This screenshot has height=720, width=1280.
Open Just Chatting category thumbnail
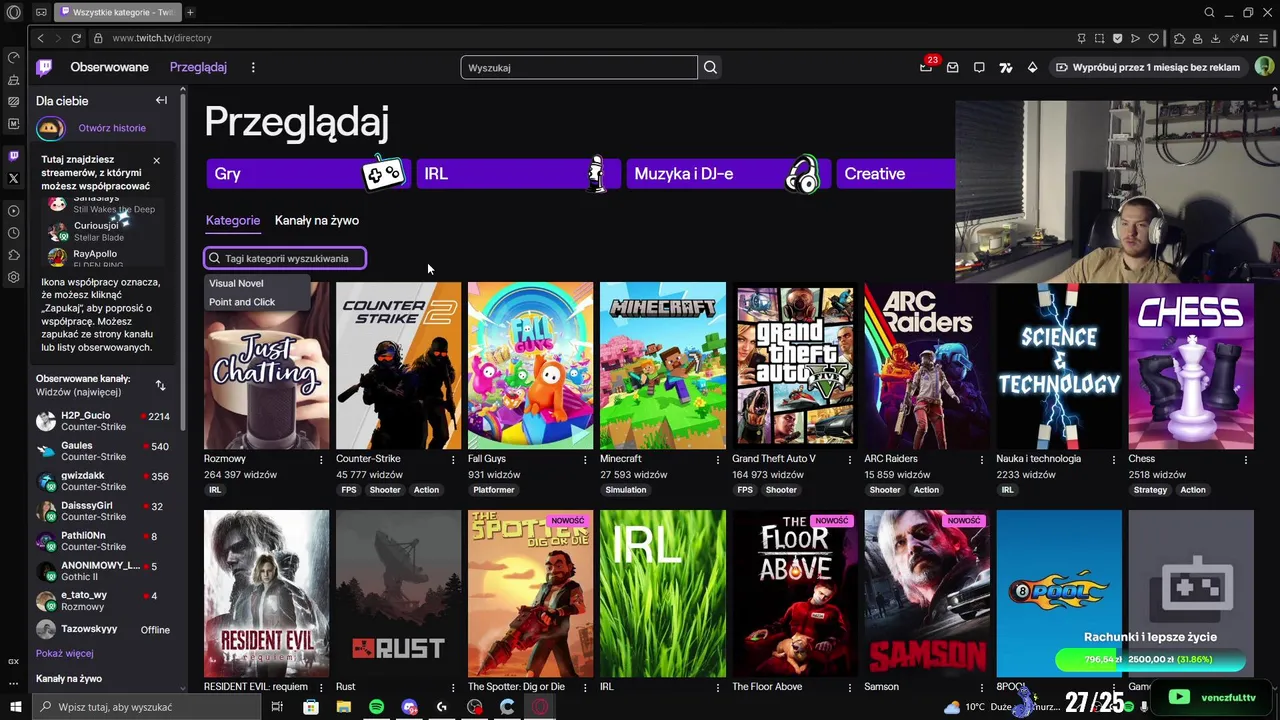point(266,366)
